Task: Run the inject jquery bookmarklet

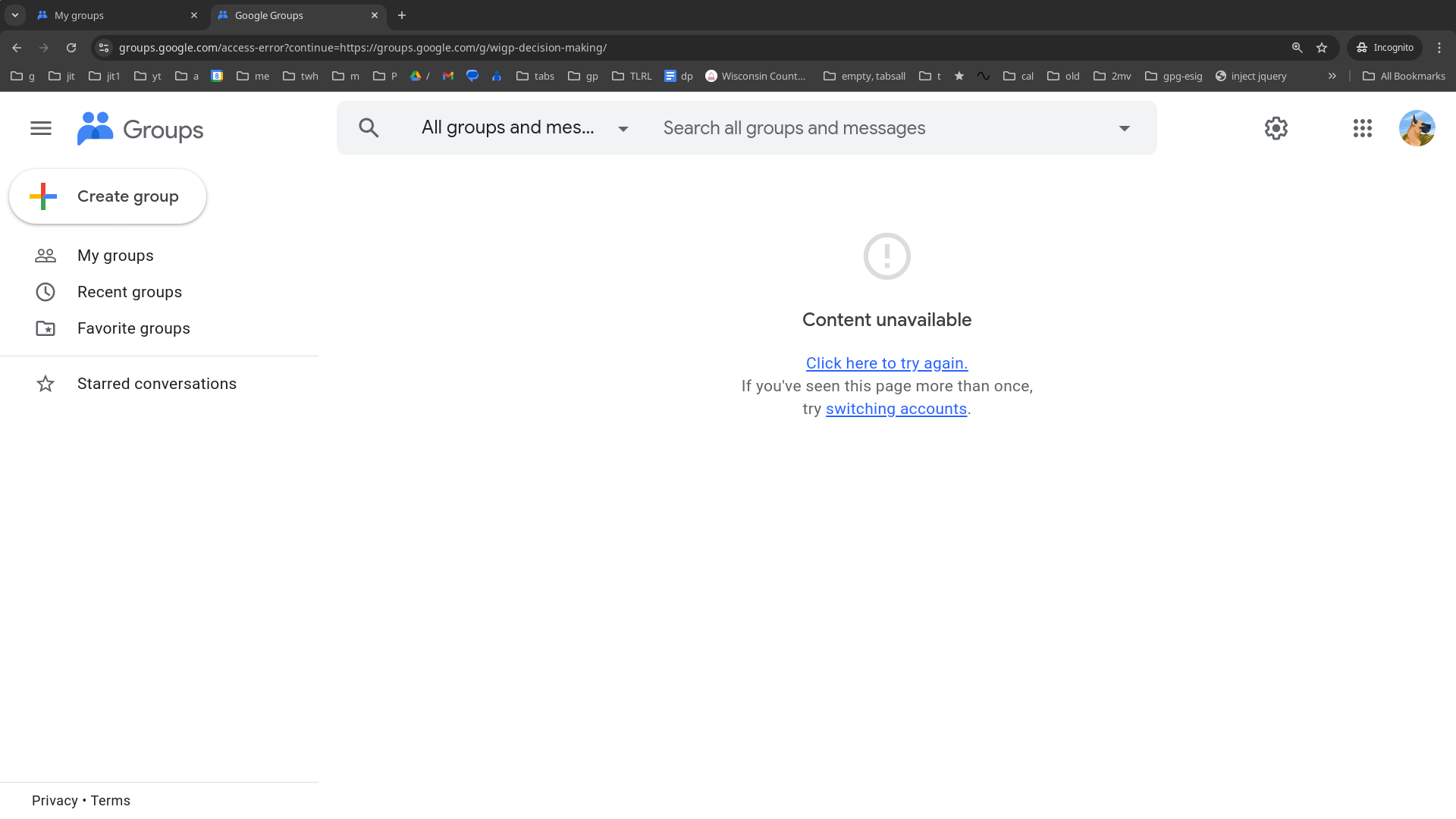Action: 1251,76
